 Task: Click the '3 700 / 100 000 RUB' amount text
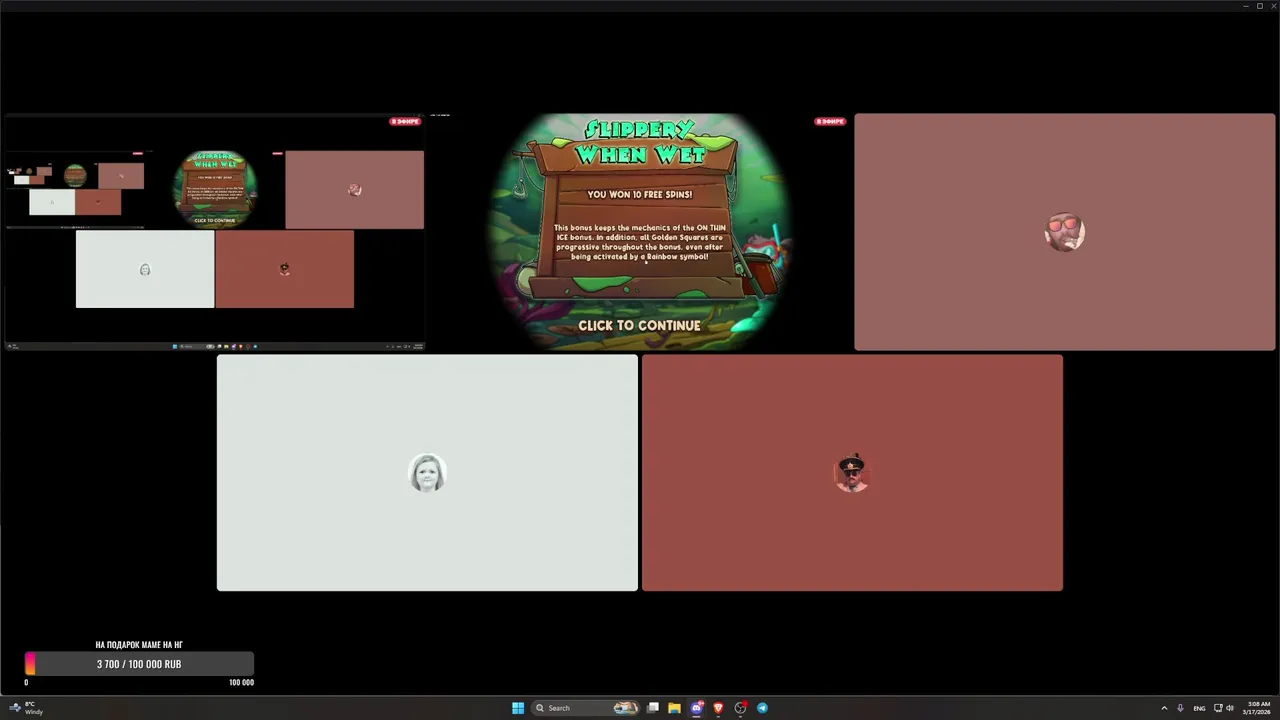click(x=139, y=664)
